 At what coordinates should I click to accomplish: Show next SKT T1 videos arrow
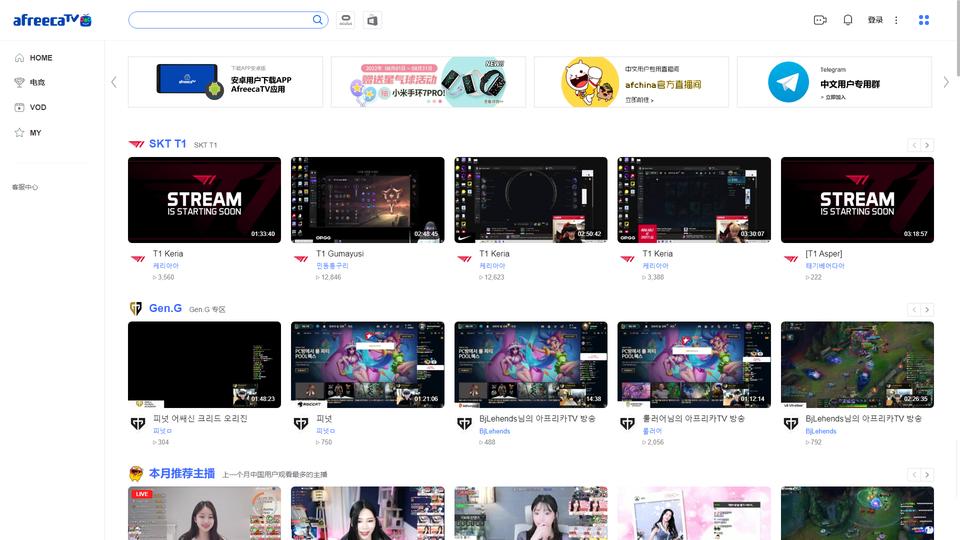click(x=927, y=145)
